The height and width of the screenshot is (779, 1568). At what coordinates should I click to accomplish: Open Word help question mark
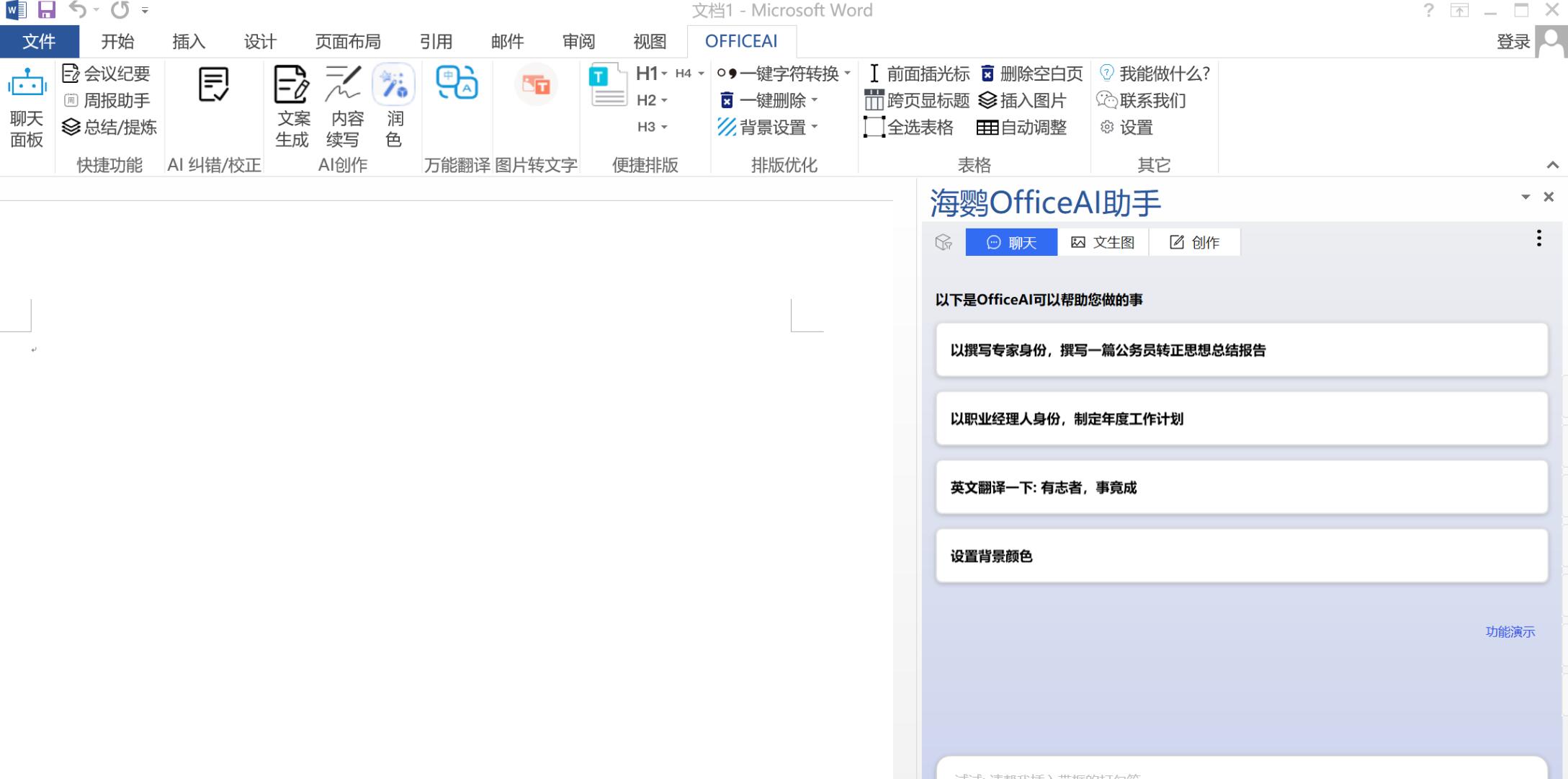pyautogui.click(x=1428, y=10)
